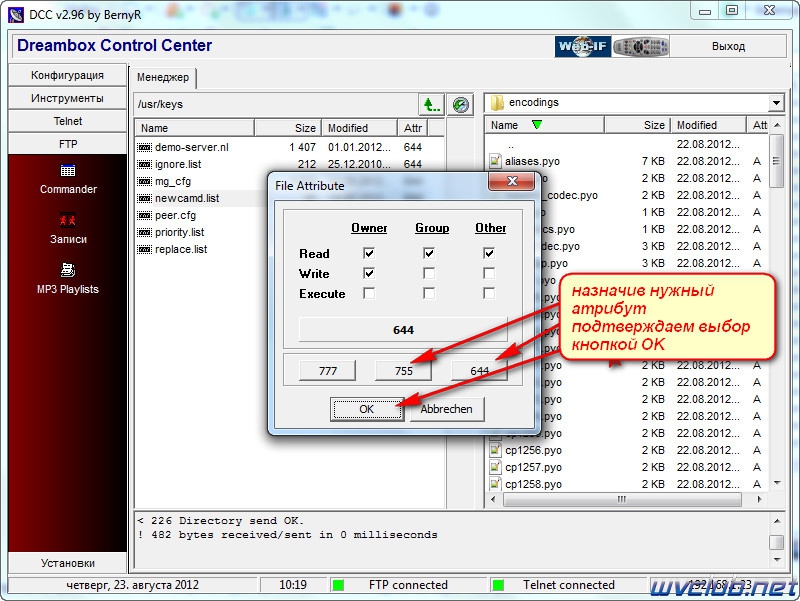Sort left file list by Modified column
Viewport: 800px width, 601px height.
click(x=360, y=128)
